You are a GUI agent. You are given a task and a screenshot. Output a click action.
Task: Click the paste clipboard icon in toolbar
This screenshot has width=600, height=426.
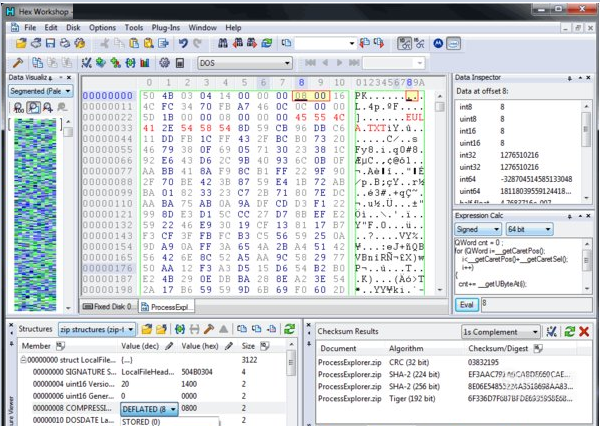pos(134,43)
